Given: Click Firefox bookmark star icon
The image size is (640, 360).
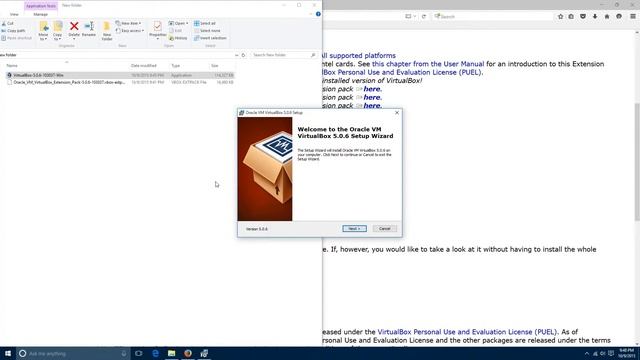Looking at the screenshot, I should (560, 16).
